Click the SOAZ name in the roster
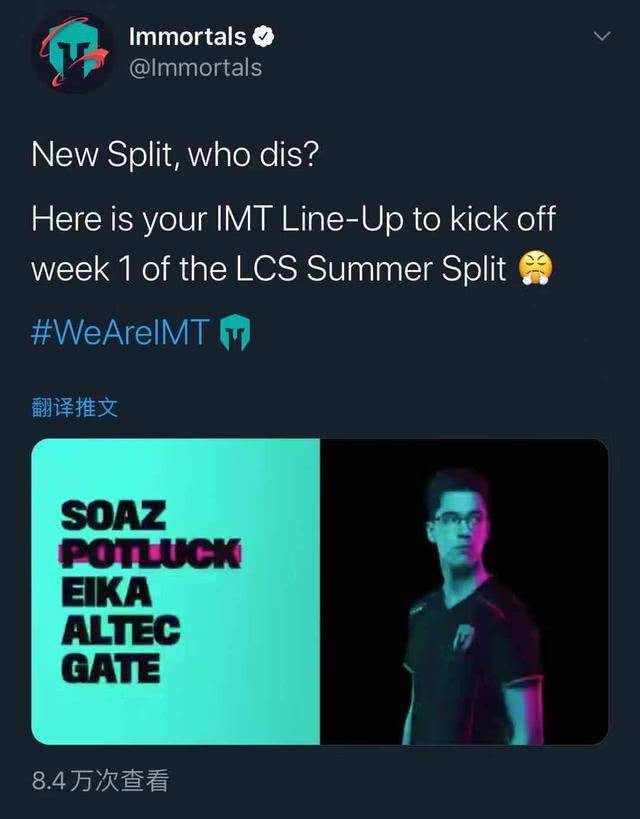 [113, 517]
